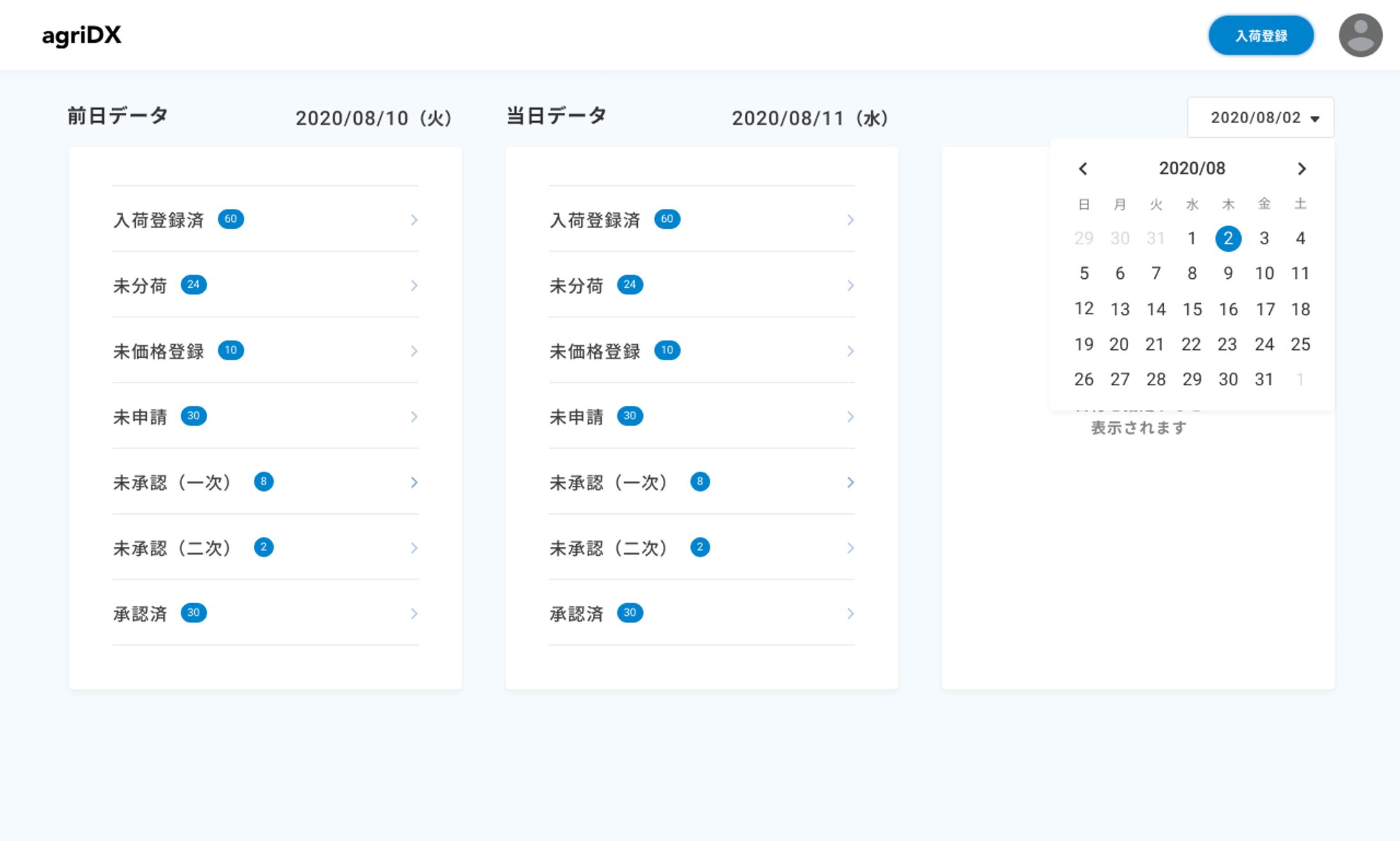1400x841 pixels.
Task: Click the 入荷登録 button
Action: pos(1260,36)
